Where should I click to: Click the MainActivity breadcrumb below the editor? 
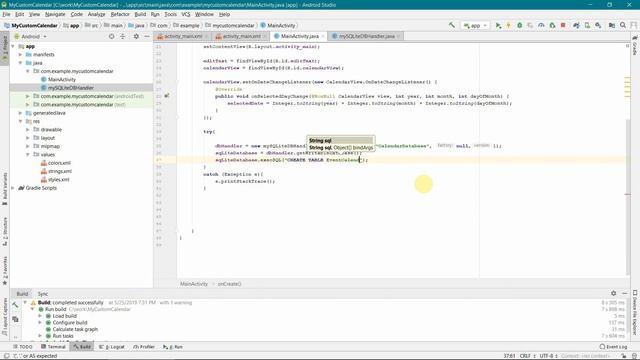point(194,284)
